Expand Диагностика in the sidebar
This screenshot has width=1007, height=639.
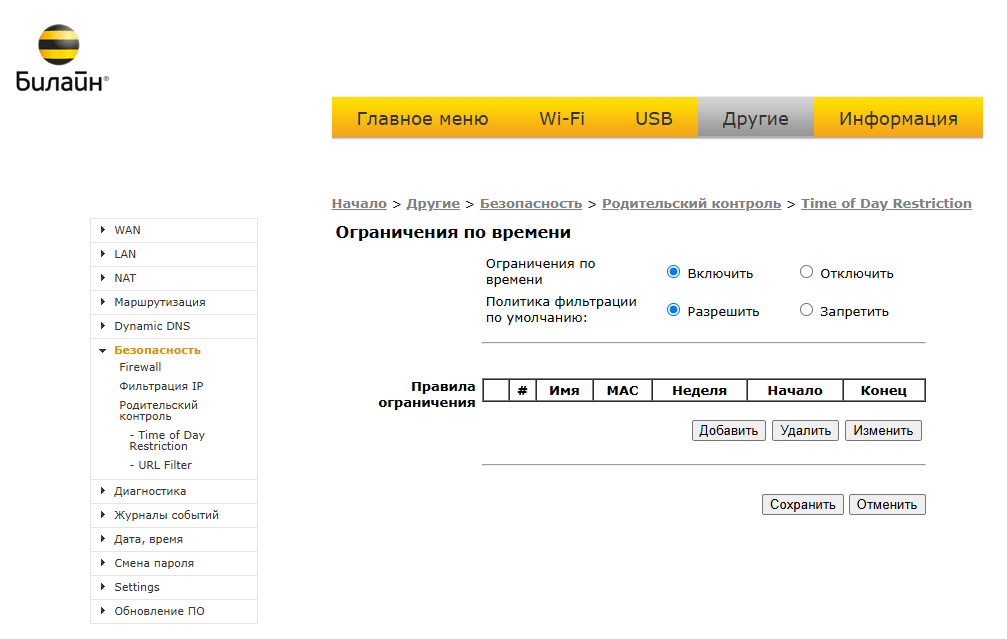click(103, 491)
